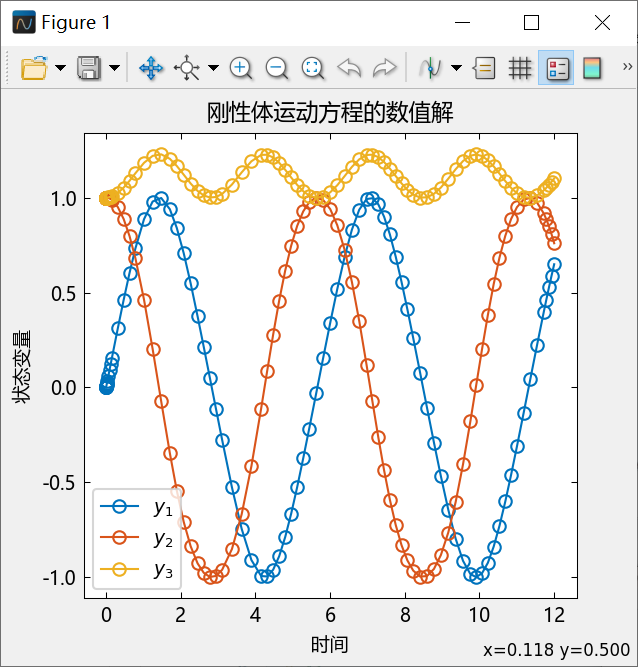Expand the toolbar overflow chevron
This screenshot has width=638, height=667.
point(627,67)
